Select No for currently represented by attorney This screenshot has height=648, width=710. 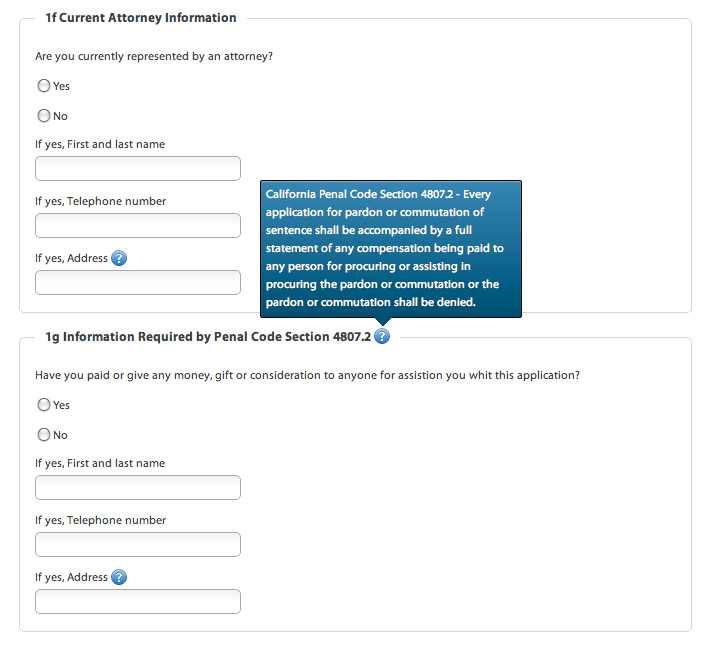click(x=44, y=116)
